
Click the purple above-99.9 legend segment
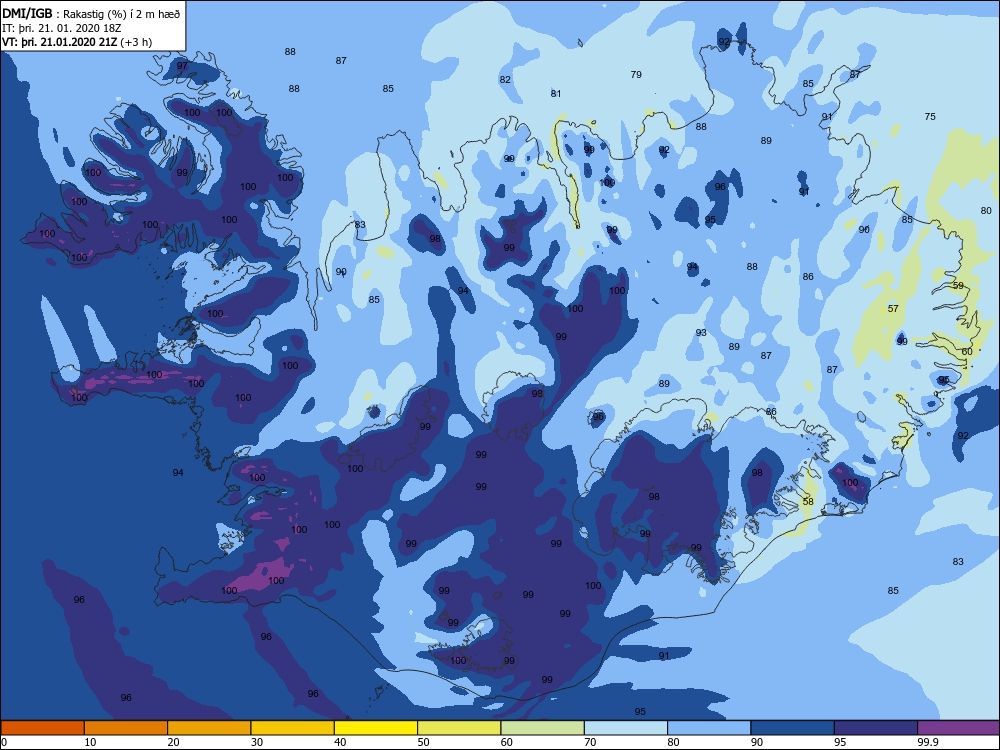point(959,728)
